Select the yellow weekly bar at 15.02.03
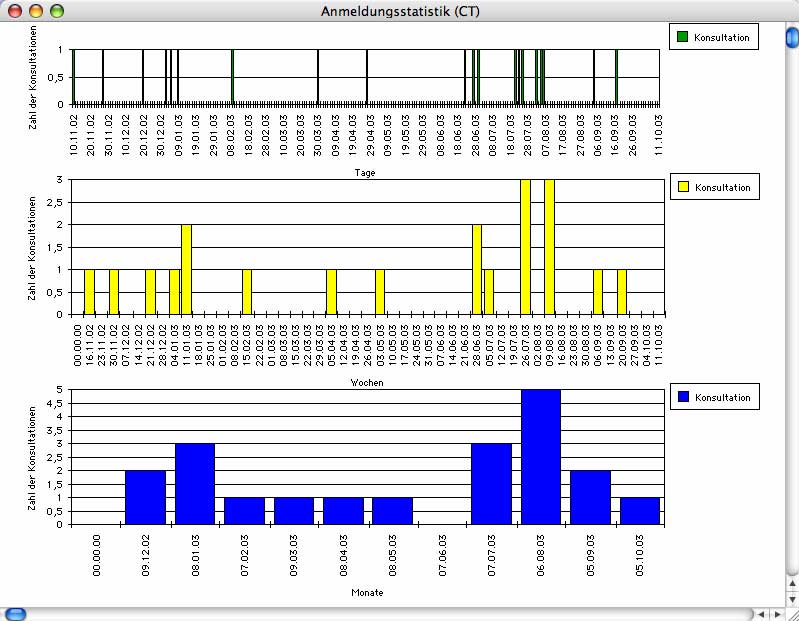 click(x=247, y=292)
